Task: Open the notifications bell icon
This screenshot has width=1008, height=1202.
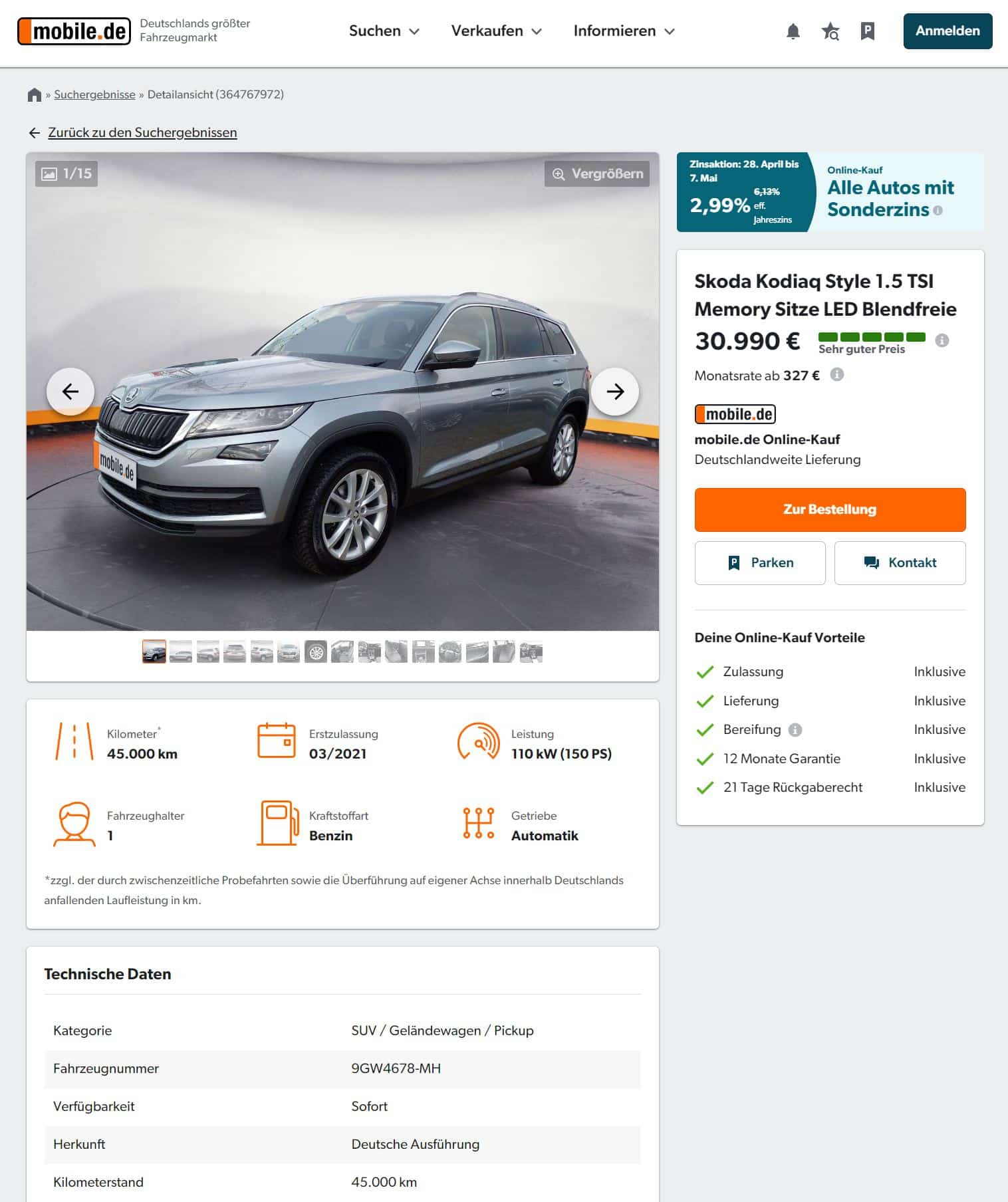Action: [793, 31]
